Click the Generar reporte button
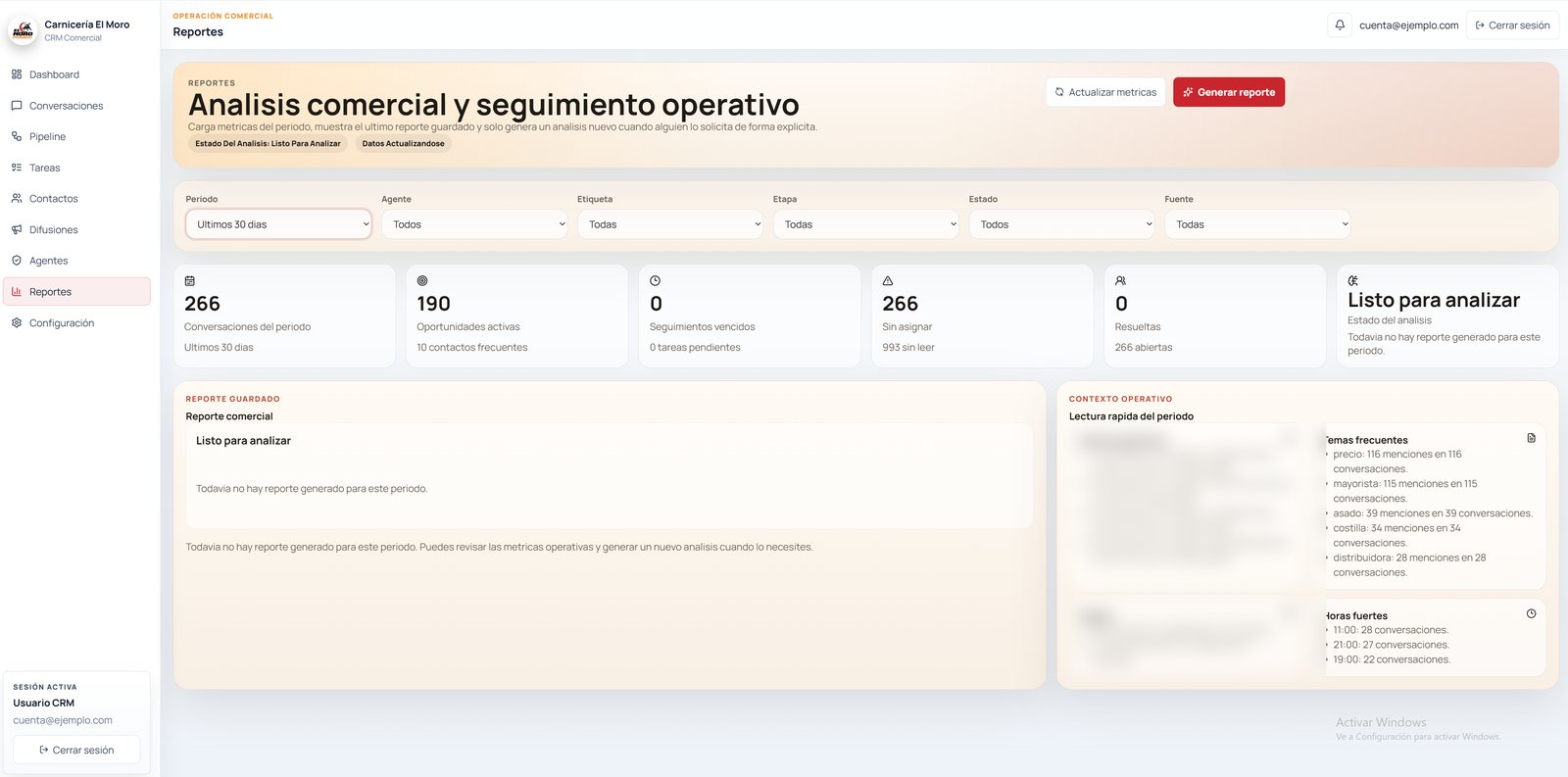 point(1229,92)
